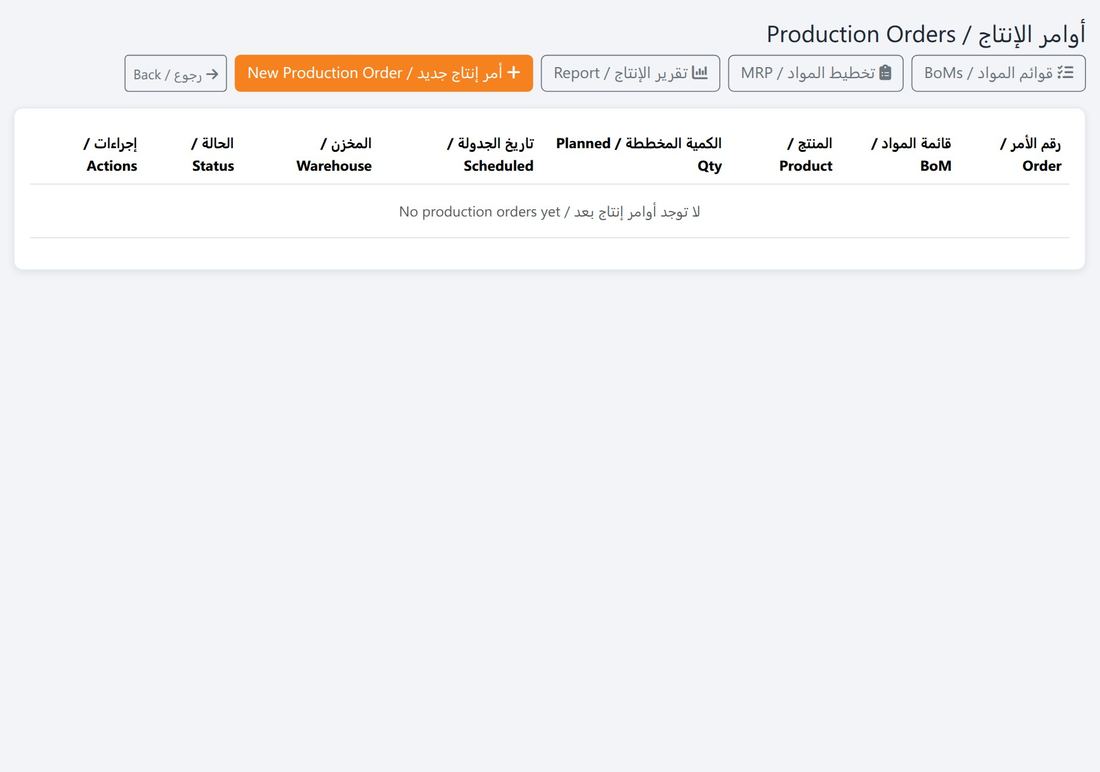Open the BoMs / قوائم المواد page

(998, 73)
